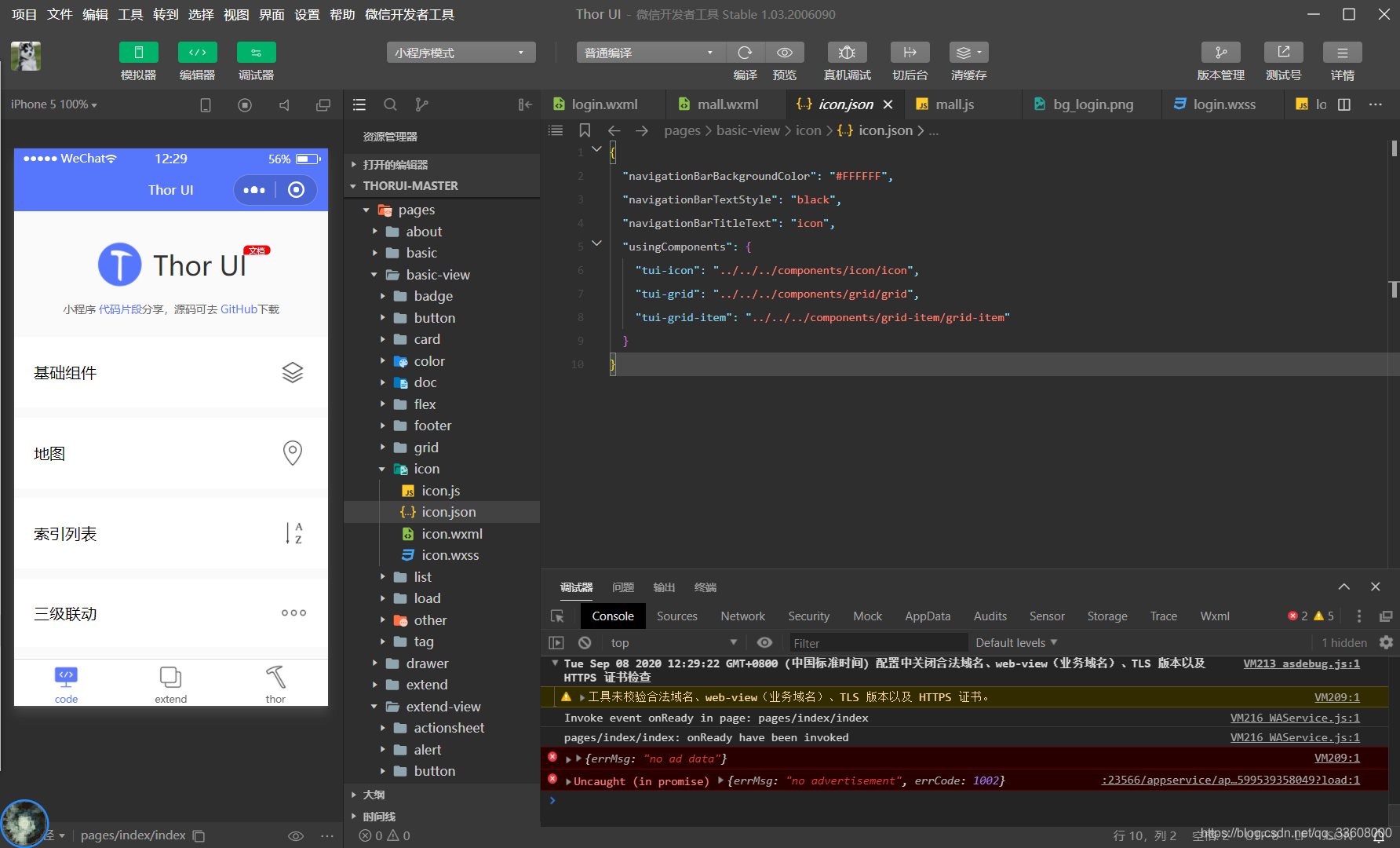Screen dimensions: 1400x848
Task: Click the split editor icon
Action: [1344, 104]
